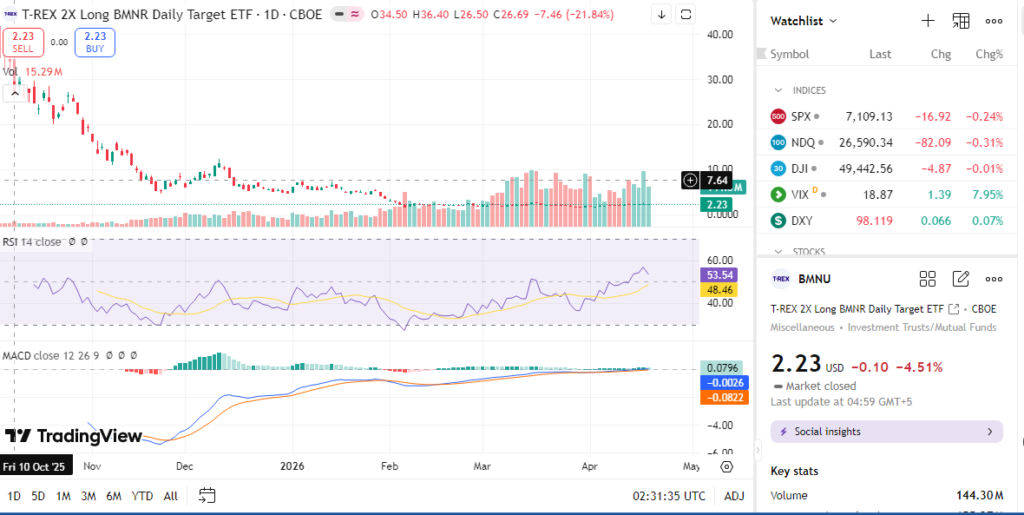Open the BMNU note edit icon
The height and width of the screenshot is (515, 1024).
tap(961, 279)
